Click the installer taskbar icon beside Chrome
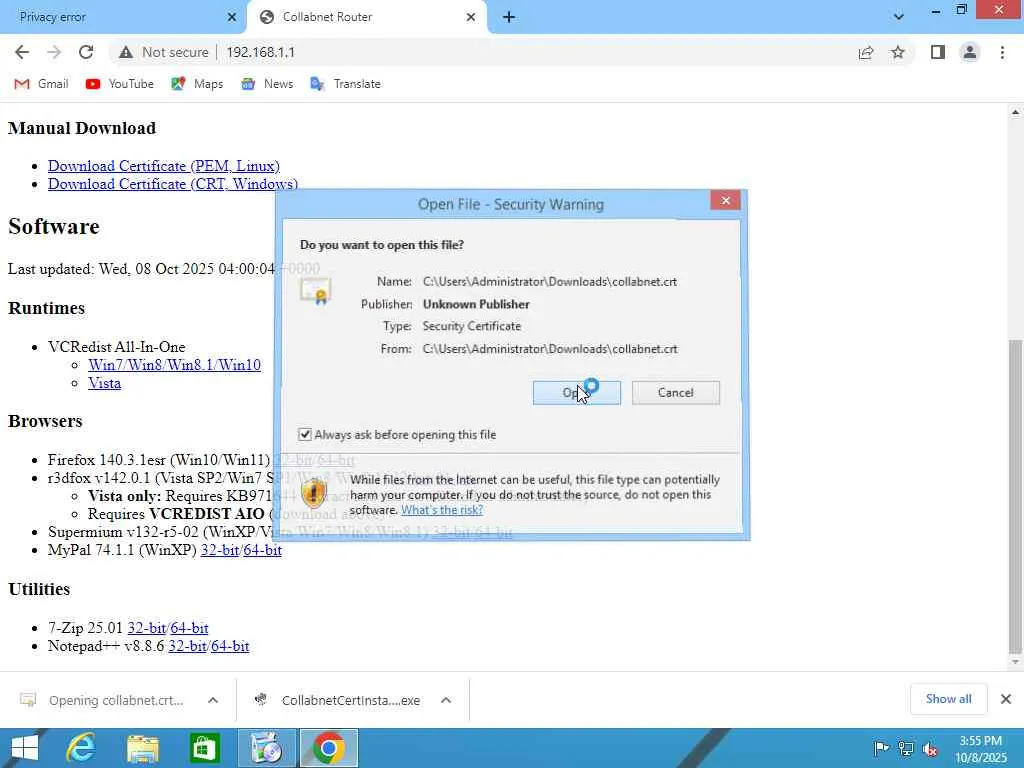The width and height of the screenshot is (1024, 768). point(266,748)
